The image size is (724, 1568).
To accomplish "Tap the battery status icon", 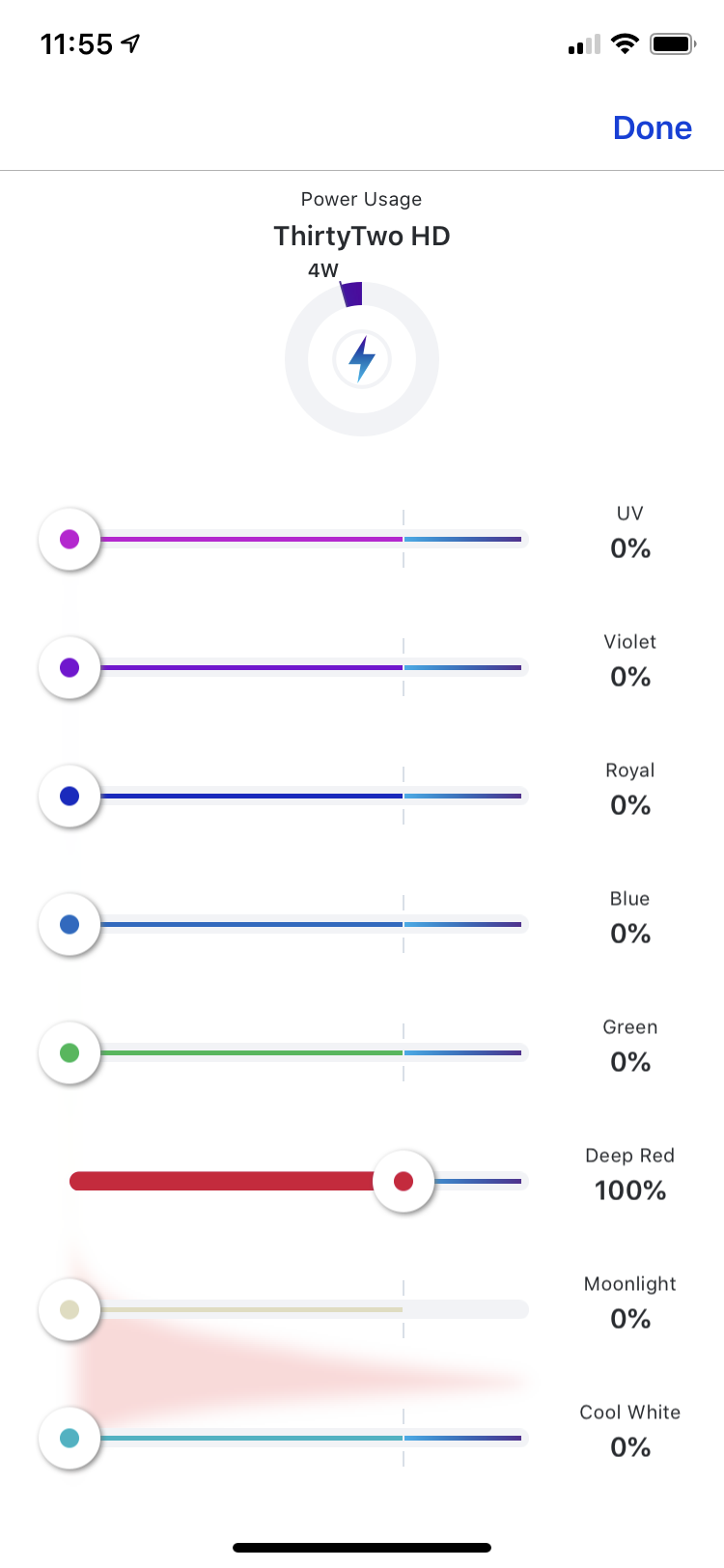I will [x=673, y=43].
